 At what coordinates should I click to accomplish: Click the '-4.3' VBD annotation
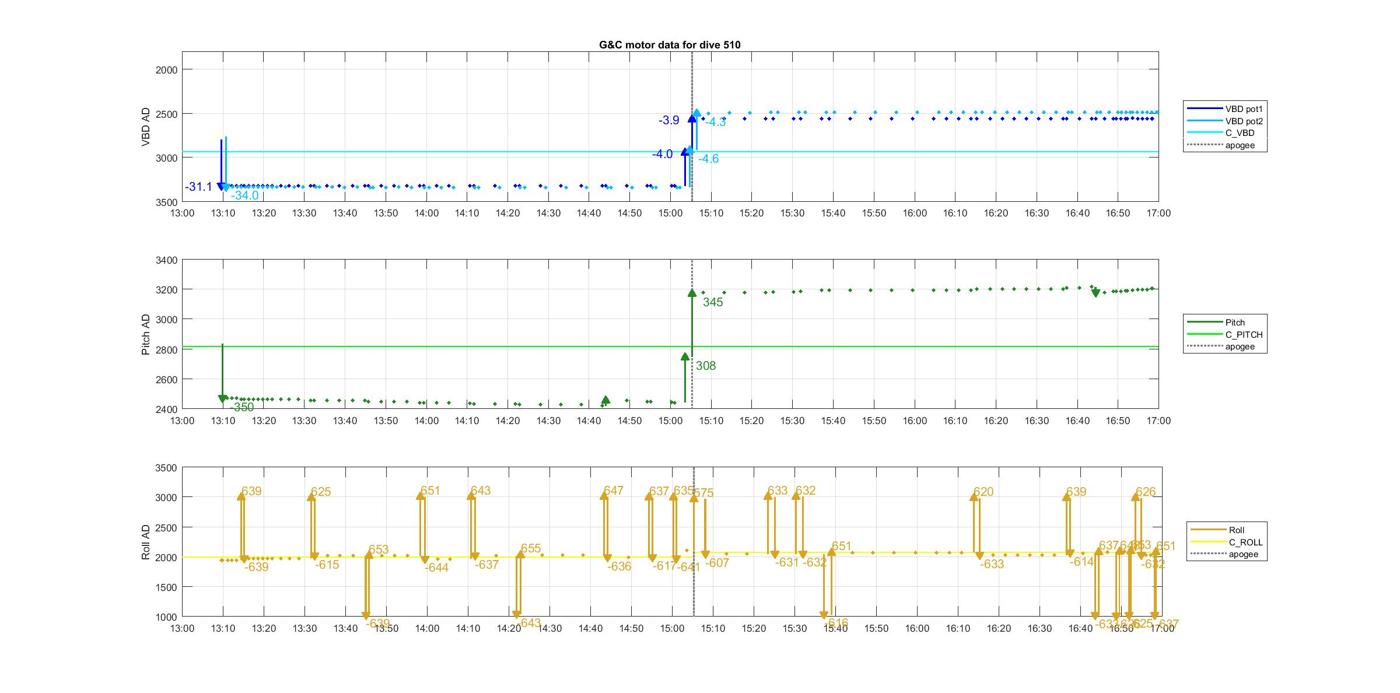pos(716,122)
